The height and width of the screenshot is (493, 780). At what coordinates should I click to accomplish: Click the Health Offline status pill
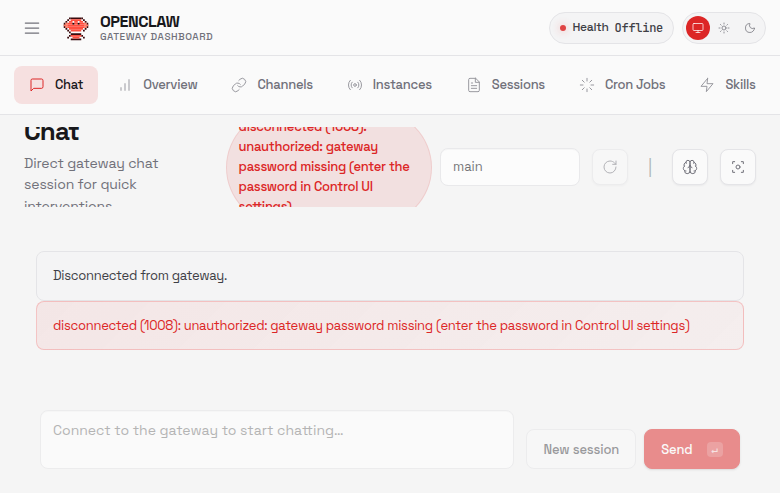point(611,28)
